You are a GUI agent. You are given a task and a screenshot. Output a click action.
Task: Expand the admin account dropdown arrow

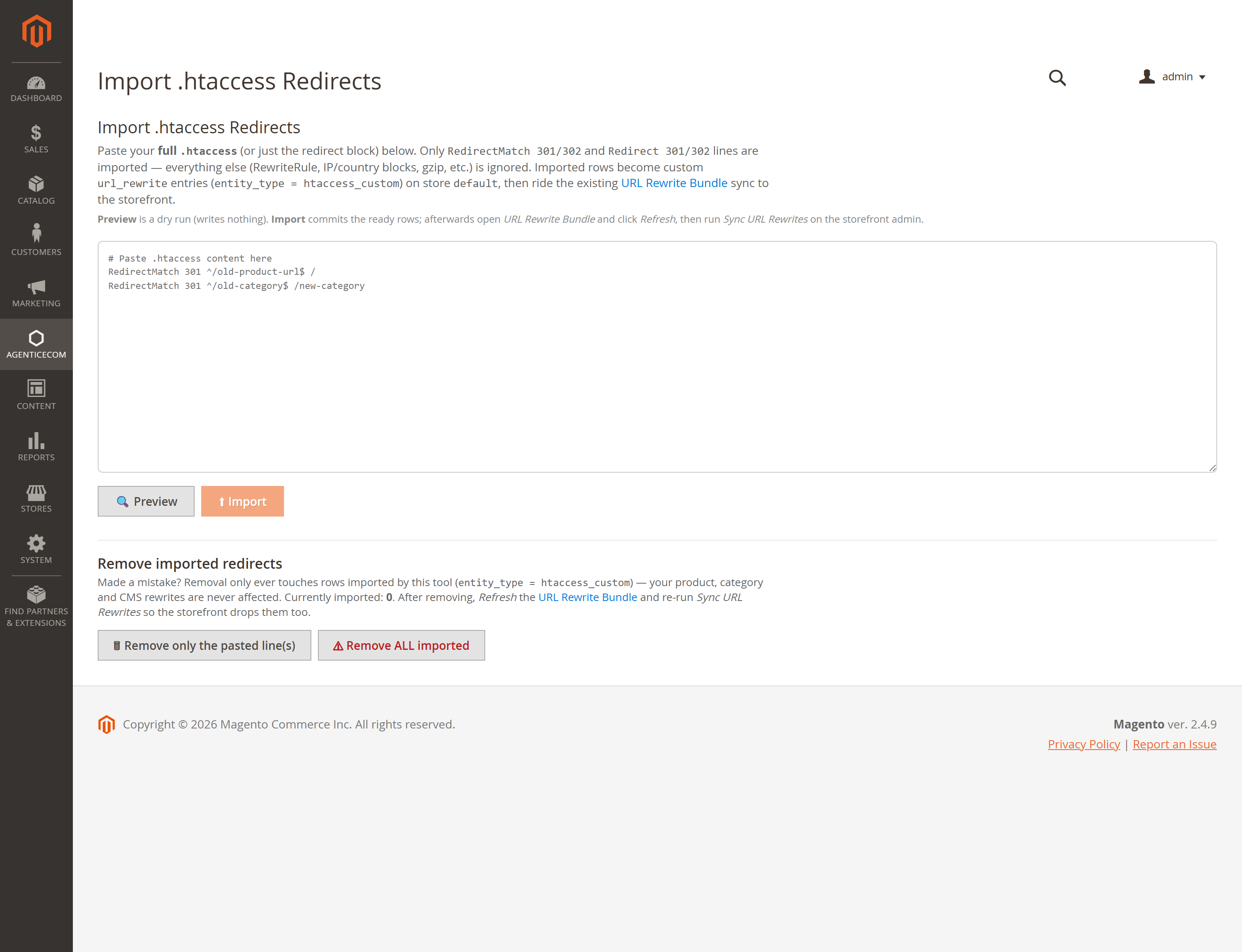click(x=1202, y=77)
